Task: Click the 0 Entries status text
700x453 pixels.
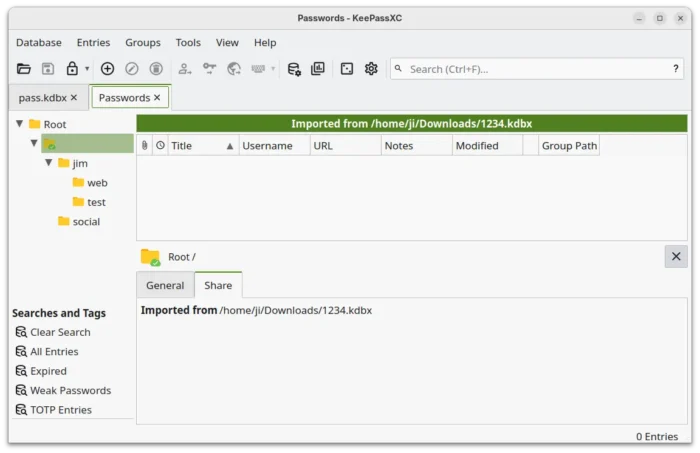Action: [x=657, y=436]
